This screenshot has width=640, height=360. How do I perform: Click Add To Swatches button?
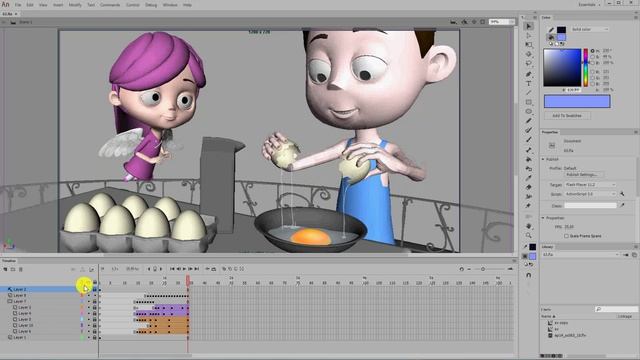(567, 116)
